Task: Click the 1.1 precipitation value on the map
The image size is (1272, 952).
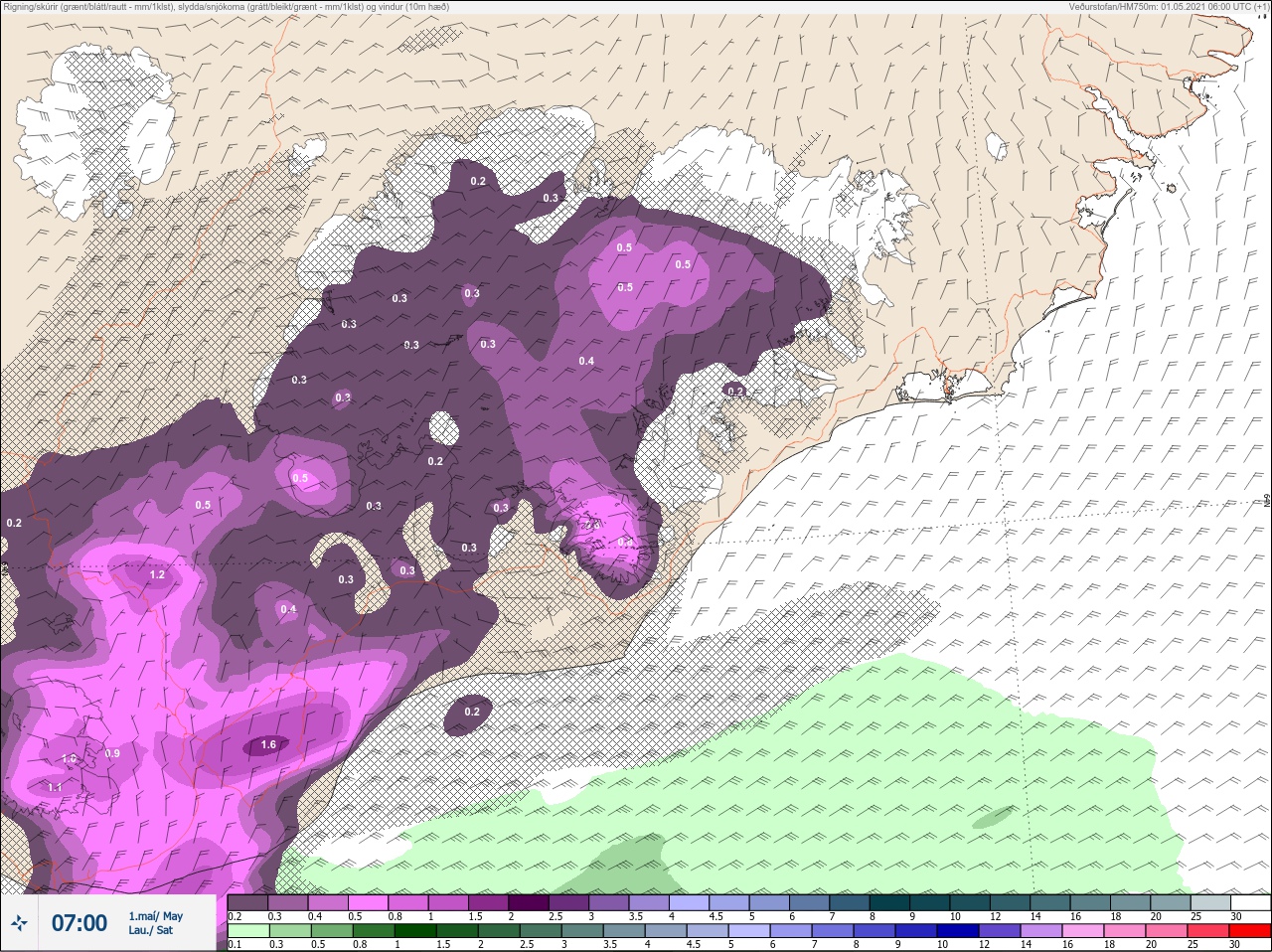Action: coord(56,787)
